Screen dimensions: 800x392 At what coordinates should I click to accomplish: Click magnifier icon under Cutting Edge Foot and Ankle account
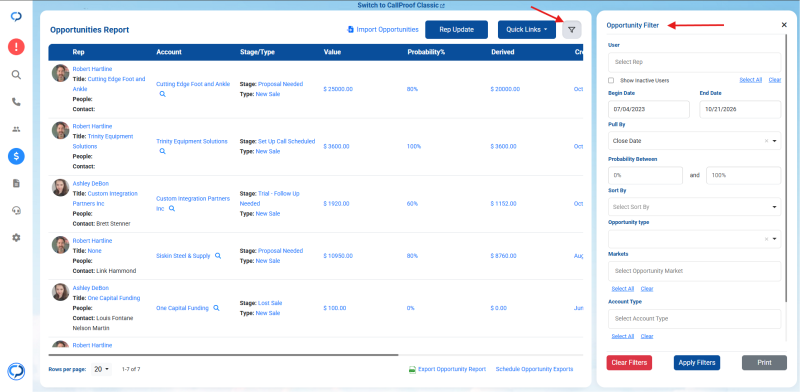[162, 94]
